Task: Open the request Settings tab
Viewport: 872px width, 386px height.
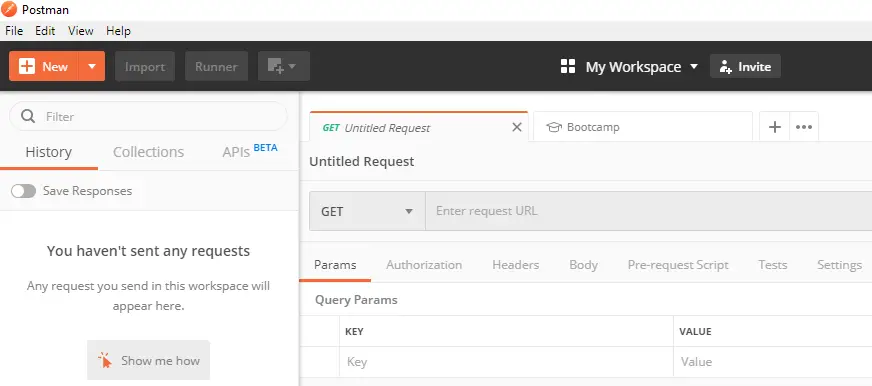Action: (x=839, y=265)
